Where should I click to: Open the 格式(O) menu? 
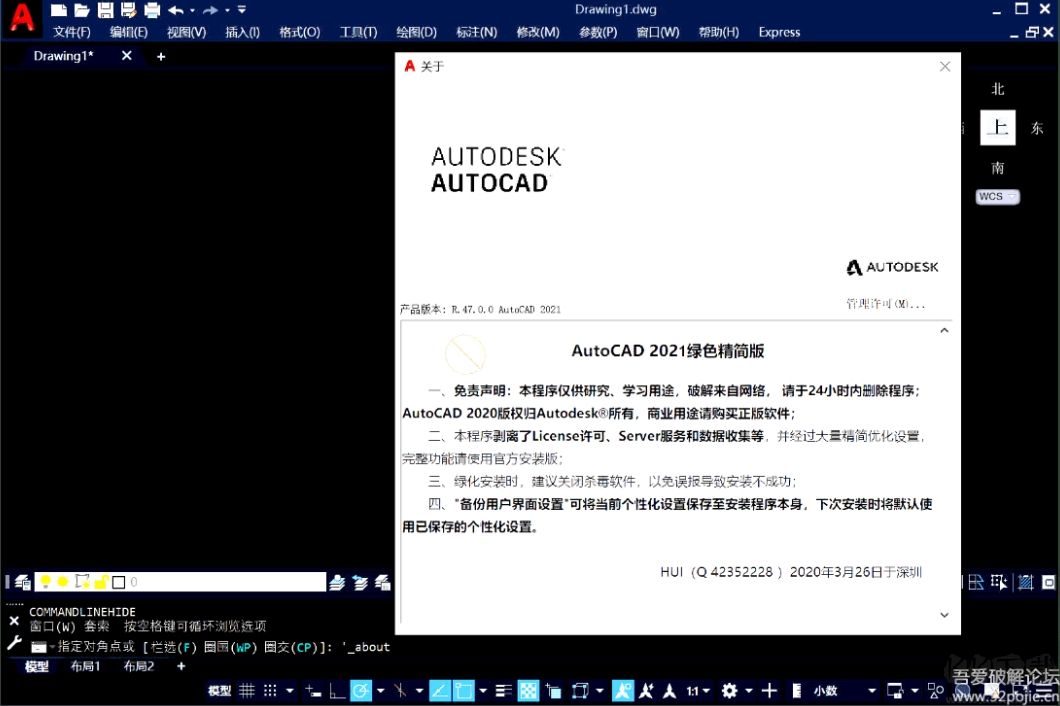click(299, 32)
